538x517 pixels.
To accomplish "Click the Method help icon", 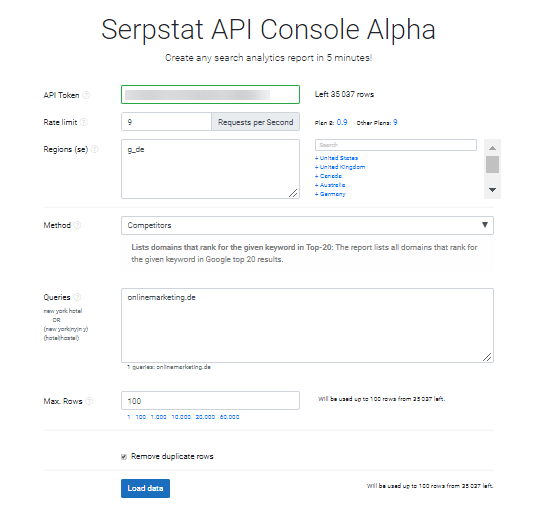I will [x=78, y=225].
